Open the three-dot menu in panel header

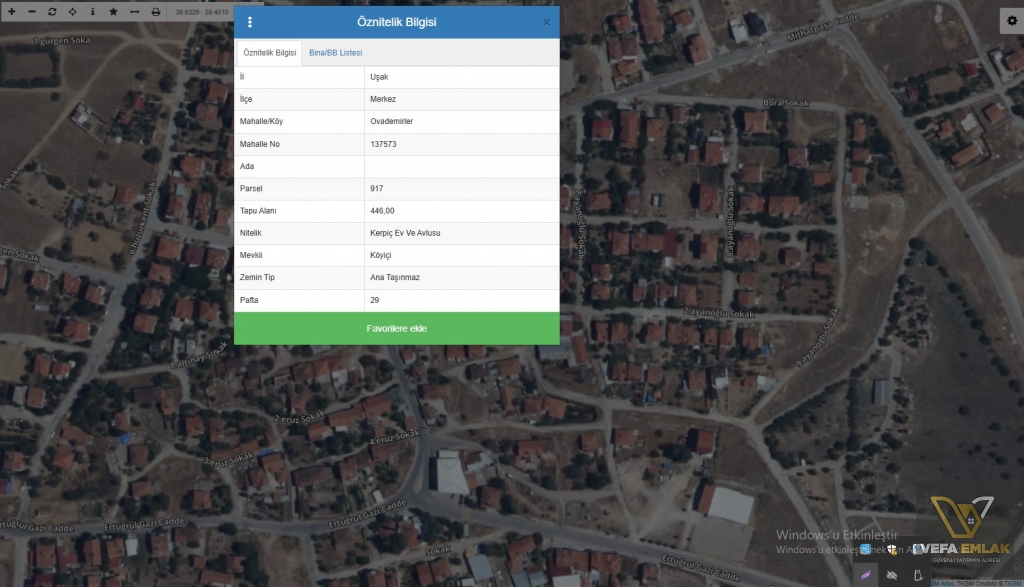point(250,22)
